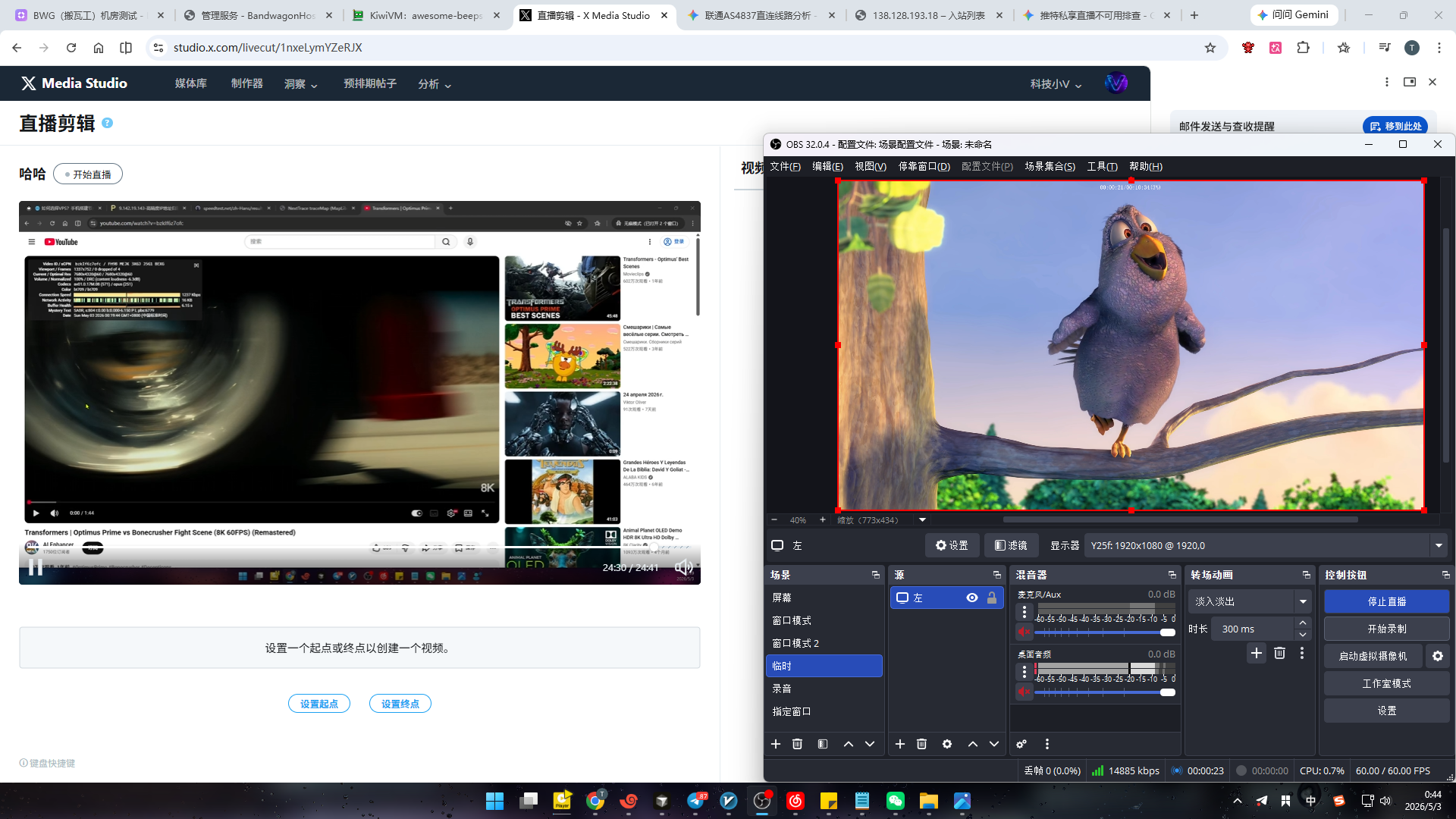
Task: Delete selected source with trash icon
Action: pos(921,744)
